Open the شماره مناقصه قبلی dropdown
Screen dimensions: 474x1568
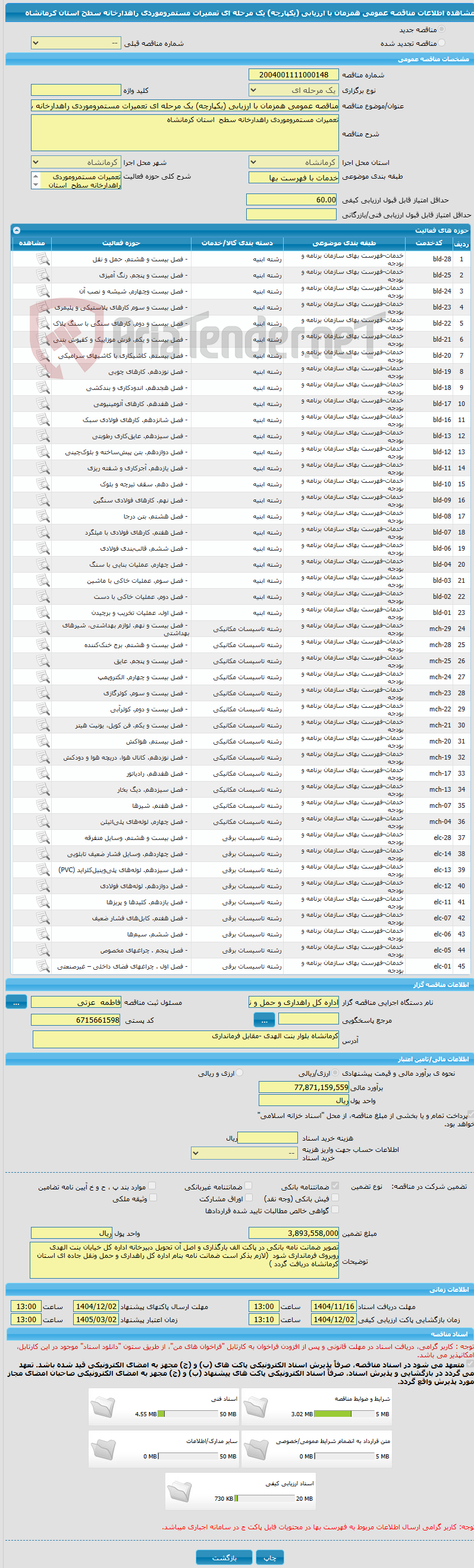(x=76, y=43)
